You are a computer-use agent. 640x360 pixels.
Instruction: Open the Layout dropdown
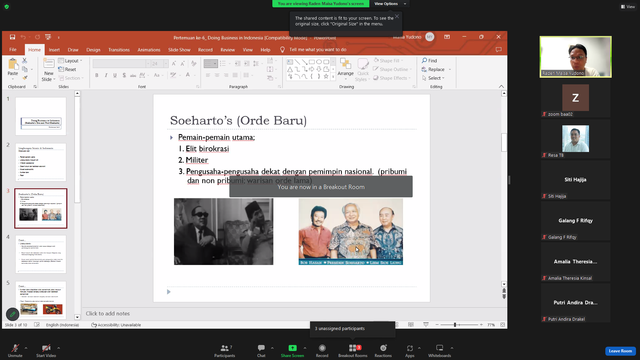coord(70,60)
